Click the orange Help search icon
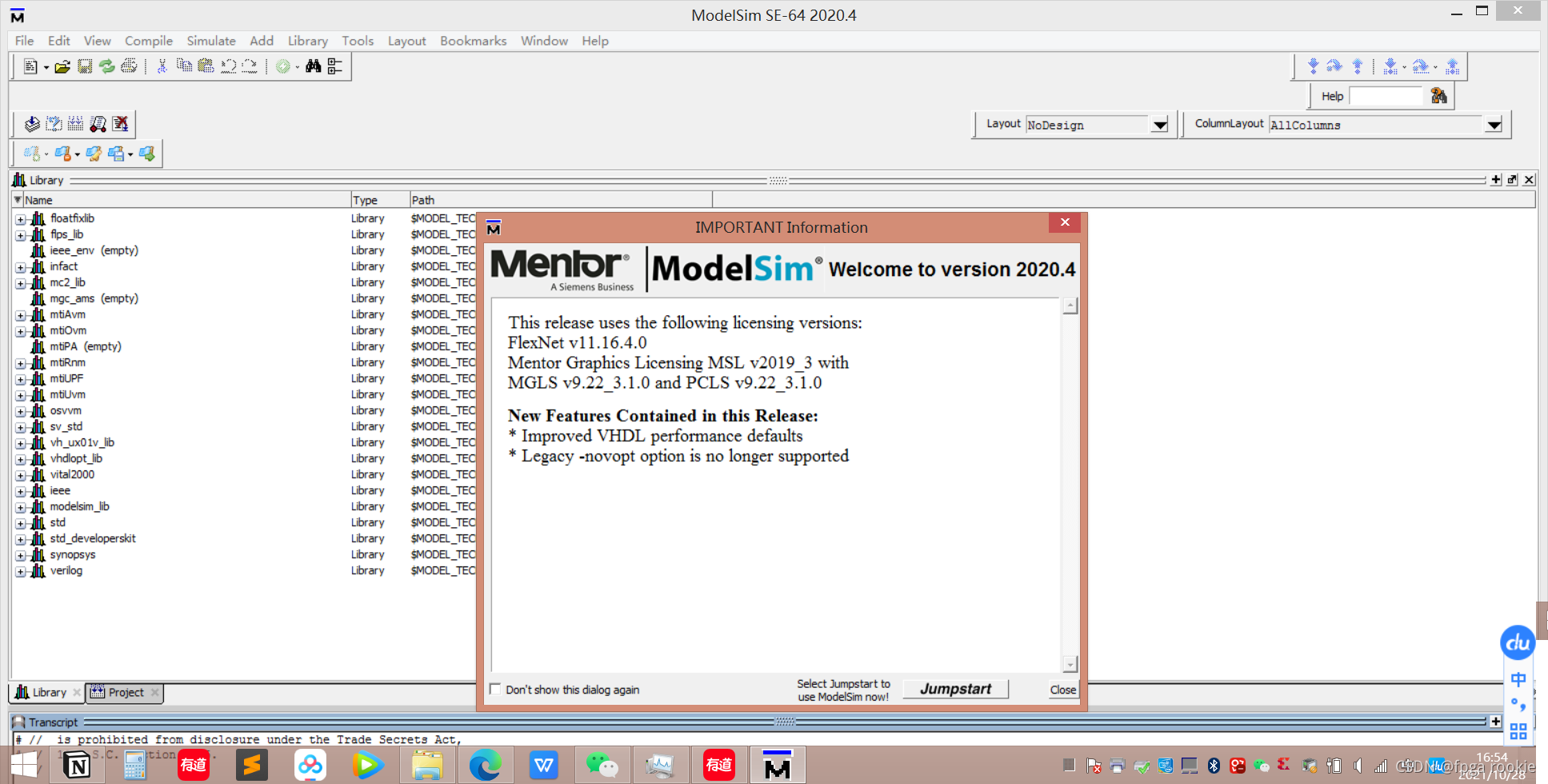The height and width of the screenshot is (784, 1548). tap(1438, 95)
